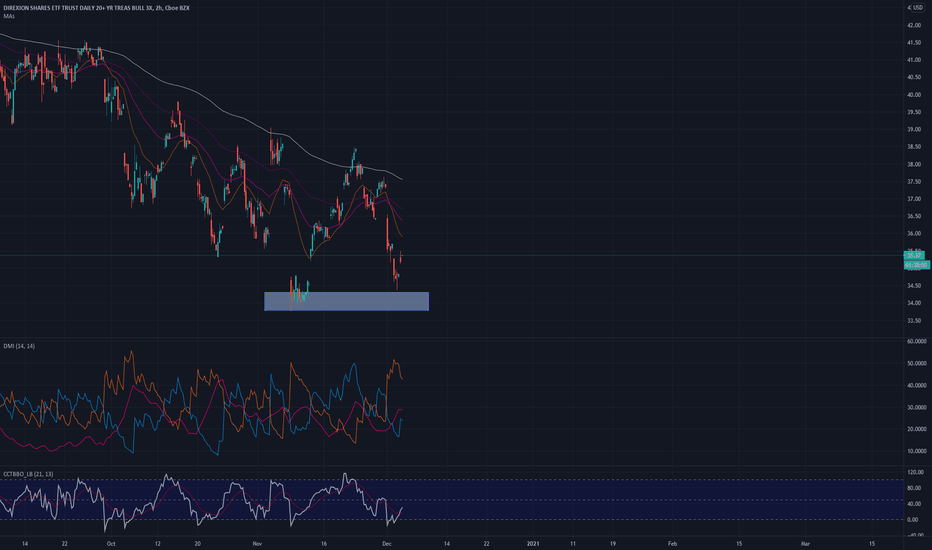This screenshot has height=550, width=932.
Task: Click the bar countdown timer label
Action: (916, 265)
